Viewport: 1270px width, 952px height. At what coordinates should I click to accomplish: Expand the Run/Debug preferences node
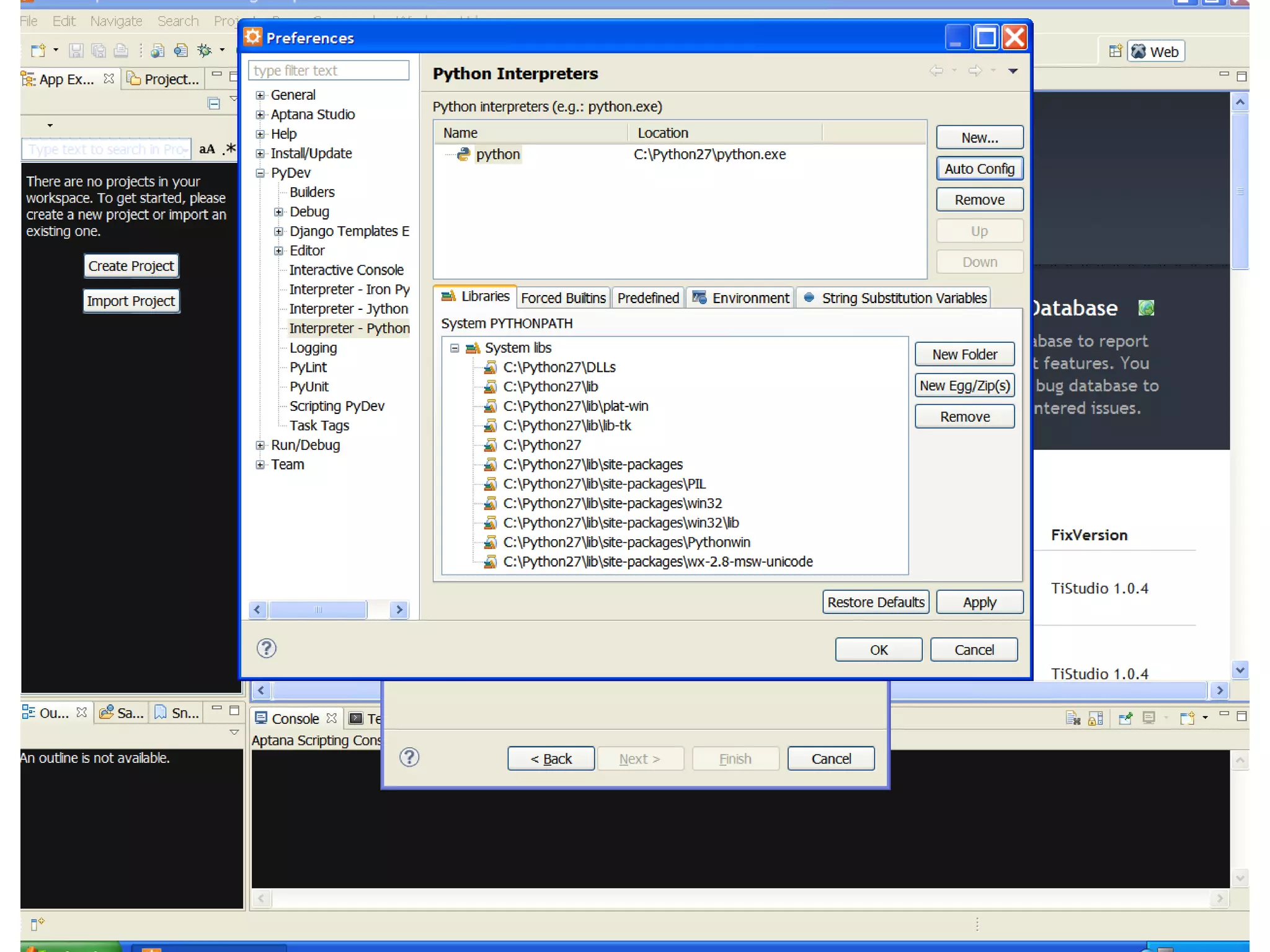click(260, 445)
